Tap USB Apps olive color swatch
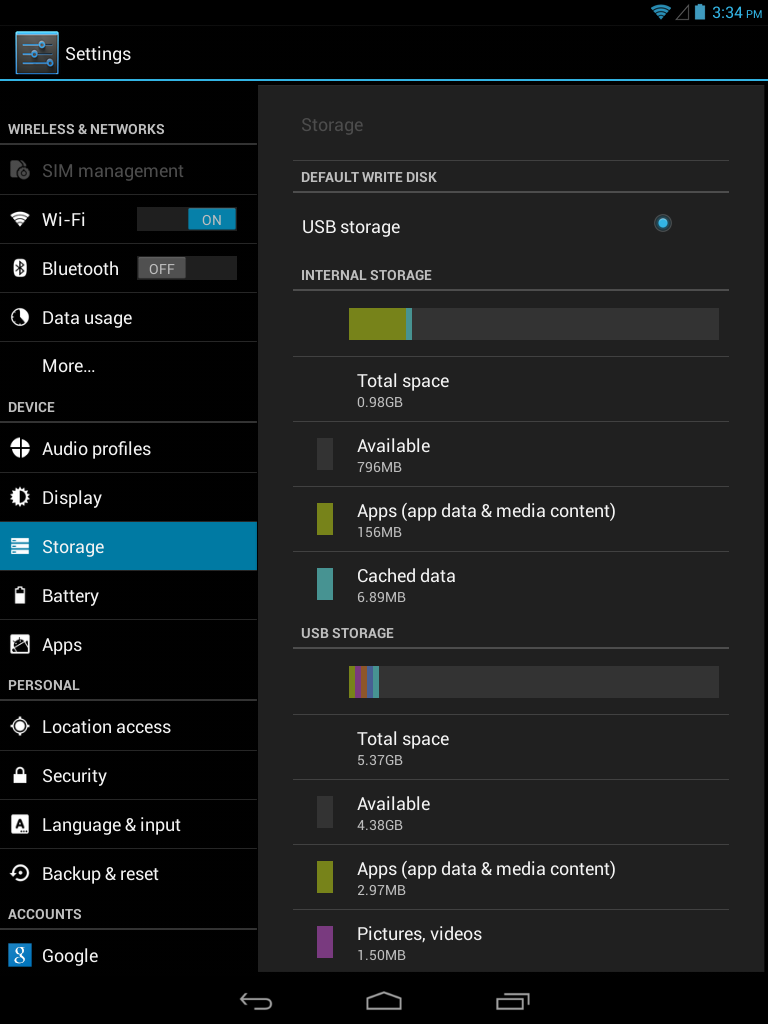 [325, 877]
